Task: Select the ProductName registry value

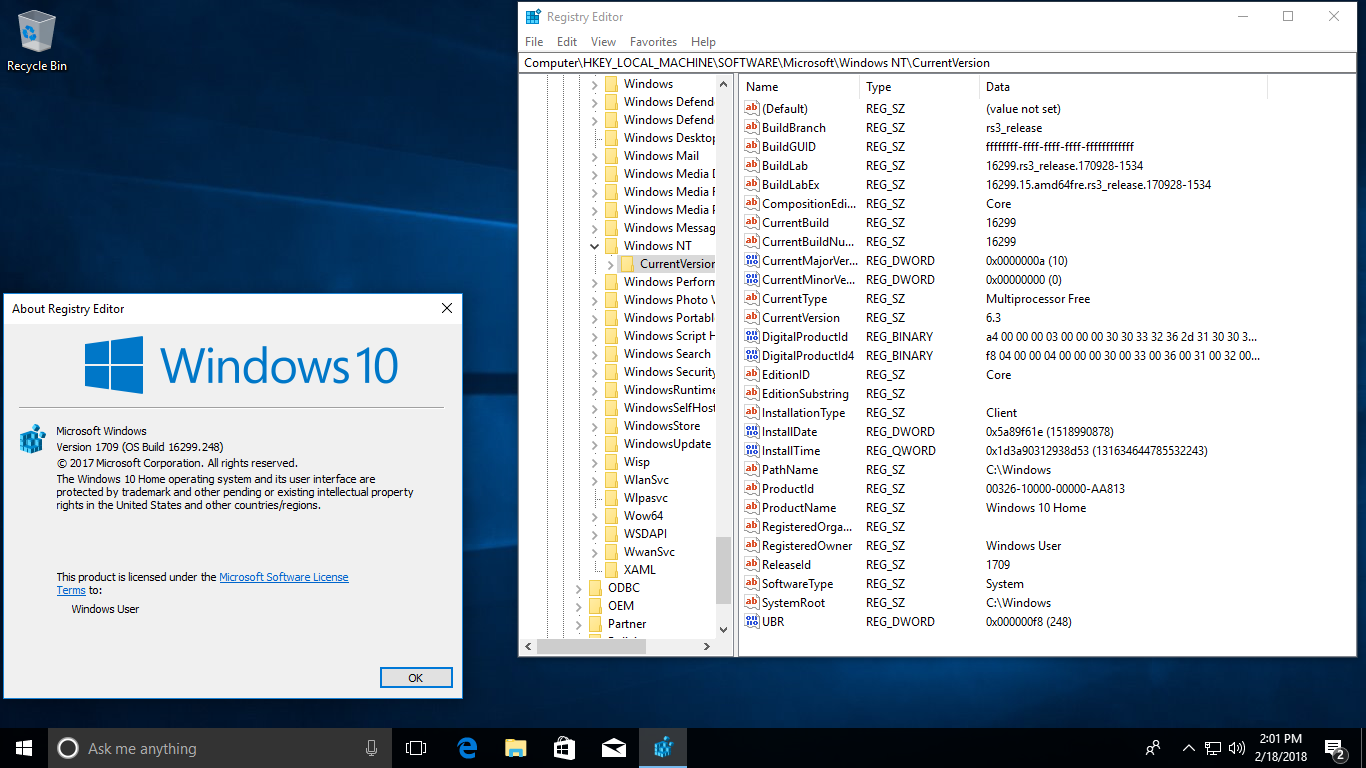Action: 798,508
